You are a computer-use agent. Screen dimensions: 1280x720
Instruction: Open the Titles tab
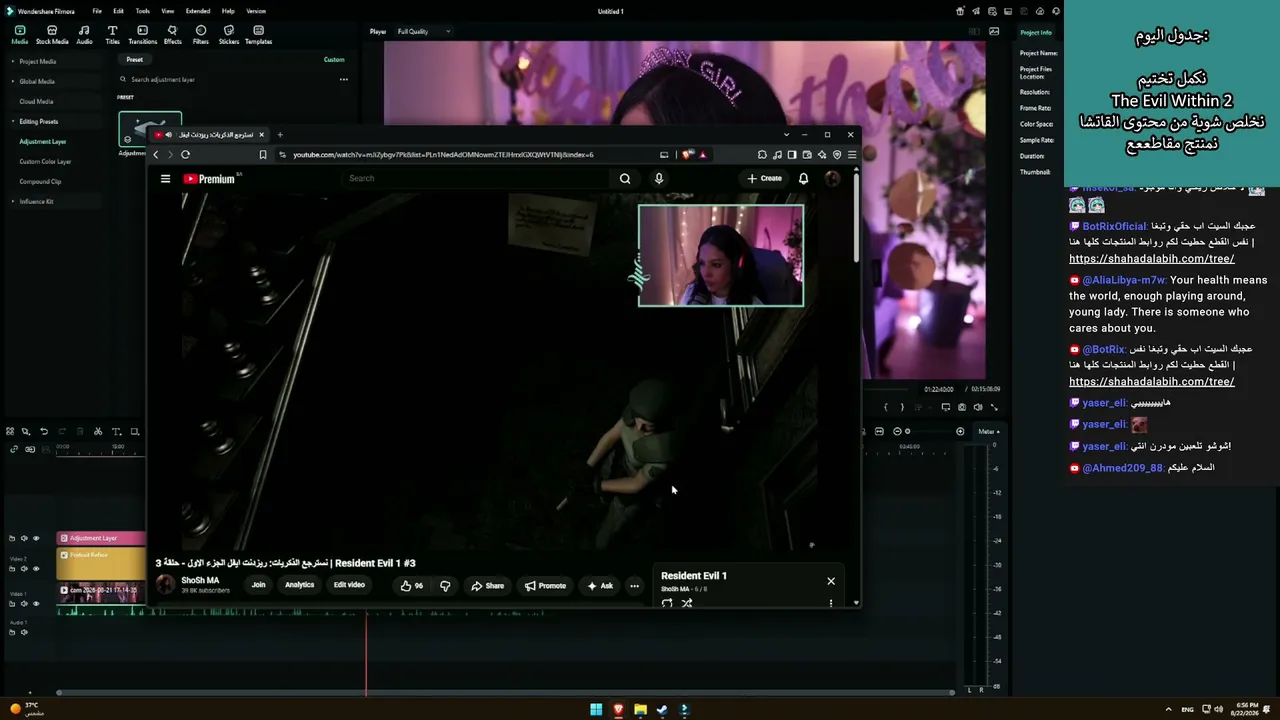pos(112,35)
